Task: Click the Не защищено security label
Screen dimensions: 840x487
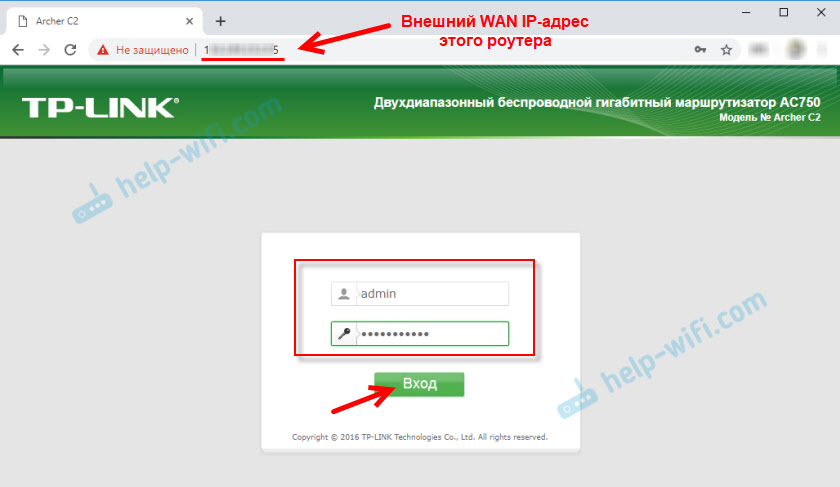Action: (152, 50)
